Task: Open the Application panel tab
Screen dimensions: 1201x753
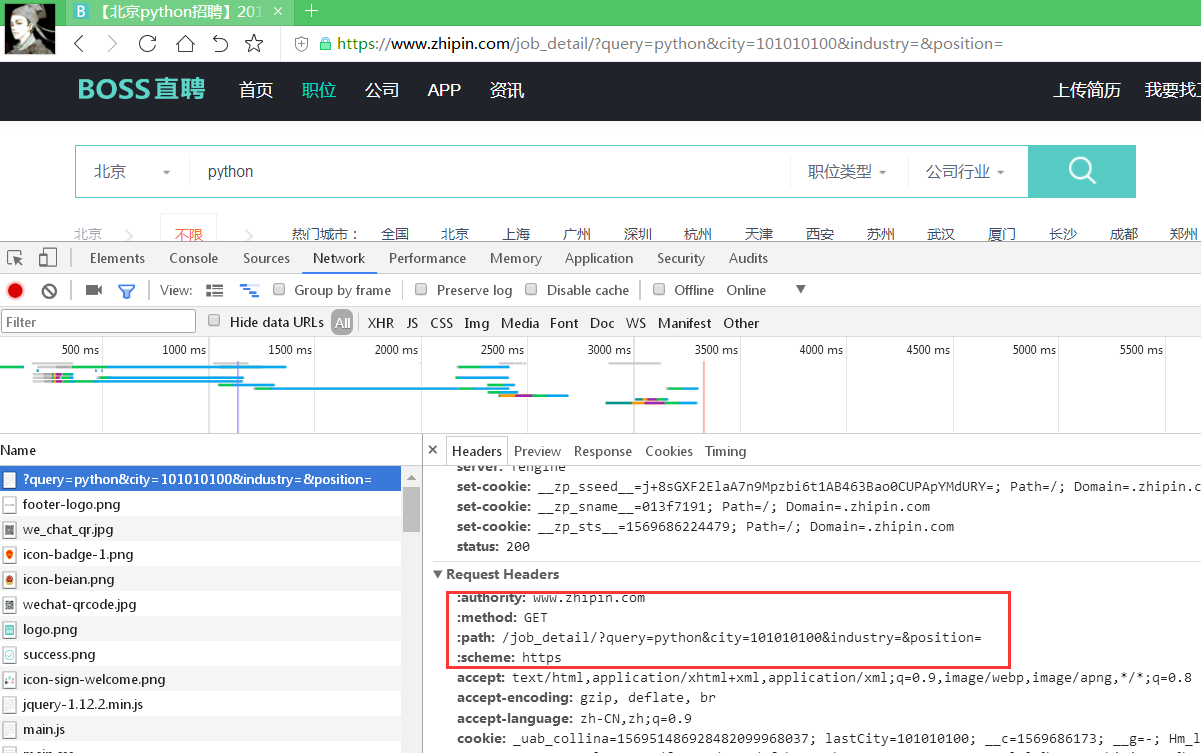Action: (599, 258)
